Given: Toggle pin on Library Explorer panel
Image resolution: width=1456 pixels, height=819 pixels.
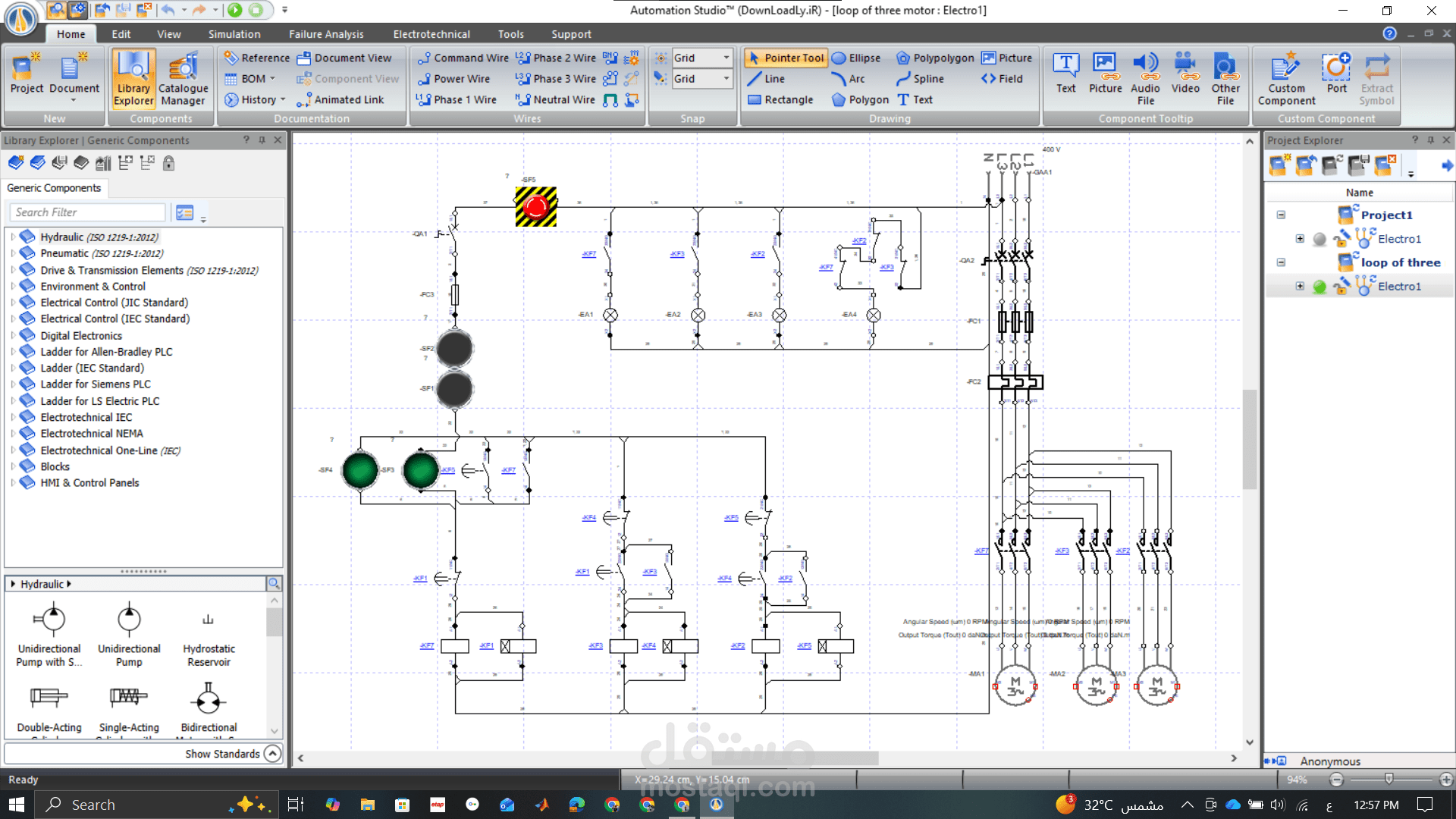Looking at the screenshot, I should pos(262,140).
